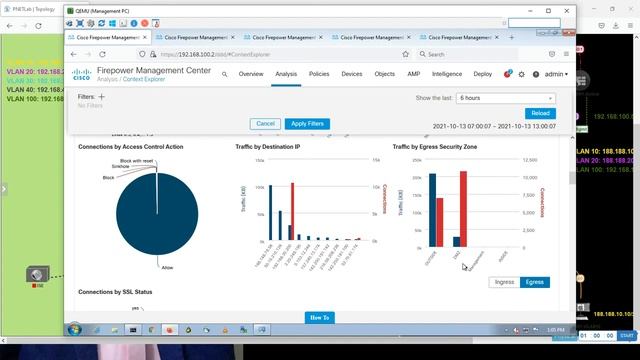This screenshot has width=640, height=360.
Task: Click the command prompt icon in the Windows taskbar
Action: click(133, 330)
